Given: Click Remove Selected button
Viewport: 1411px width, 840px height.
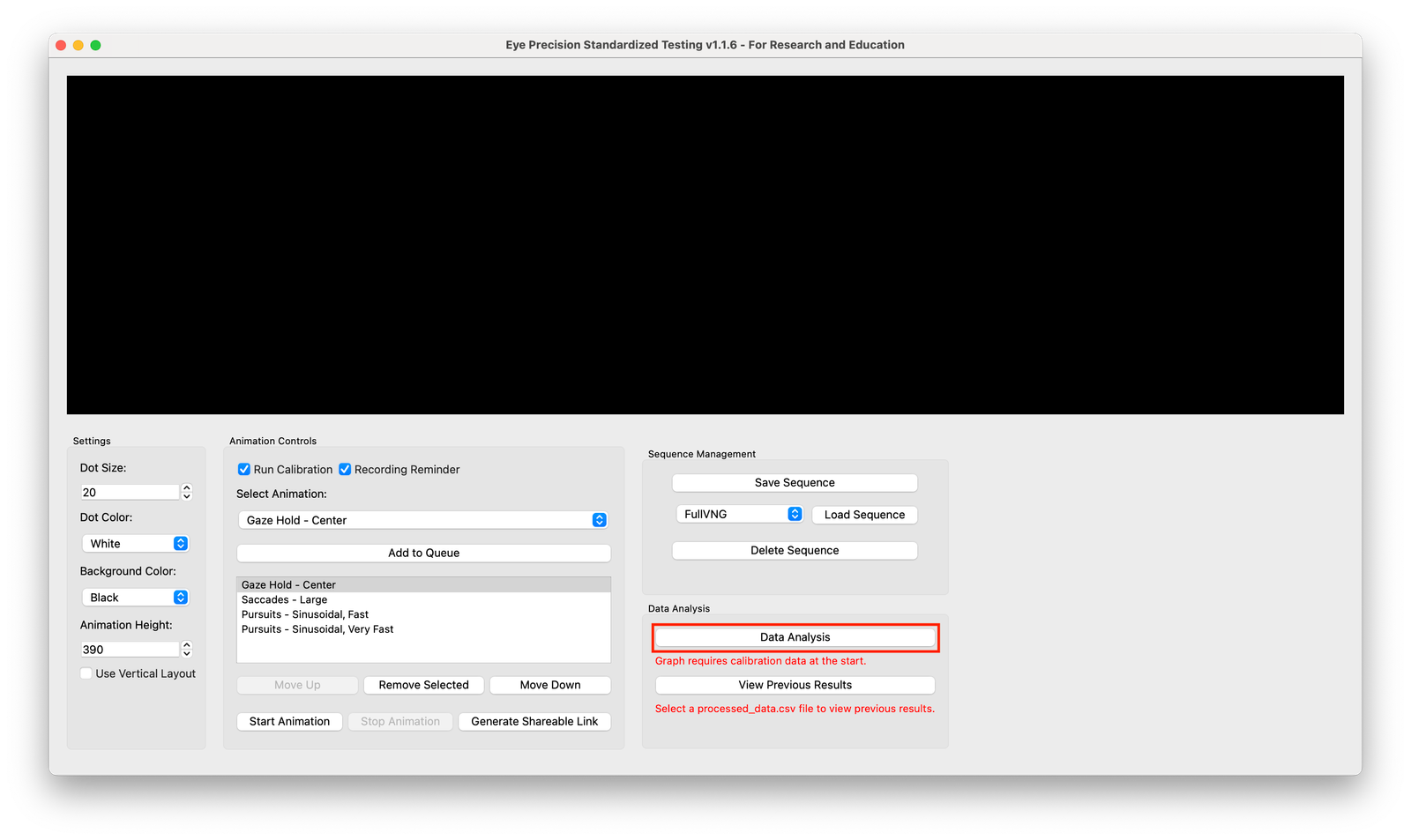Looking at the screenshot, I should [423, 685].
